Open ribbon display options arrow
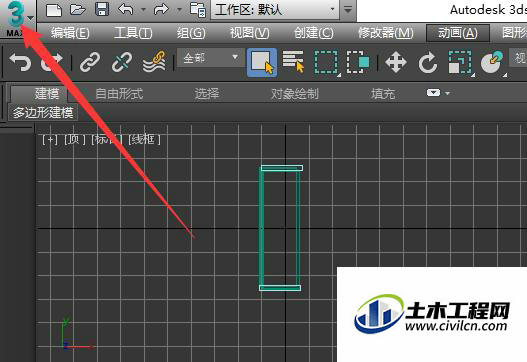This screenshot has width=527, height=362. pyautogui.click(x=447, y=93)
